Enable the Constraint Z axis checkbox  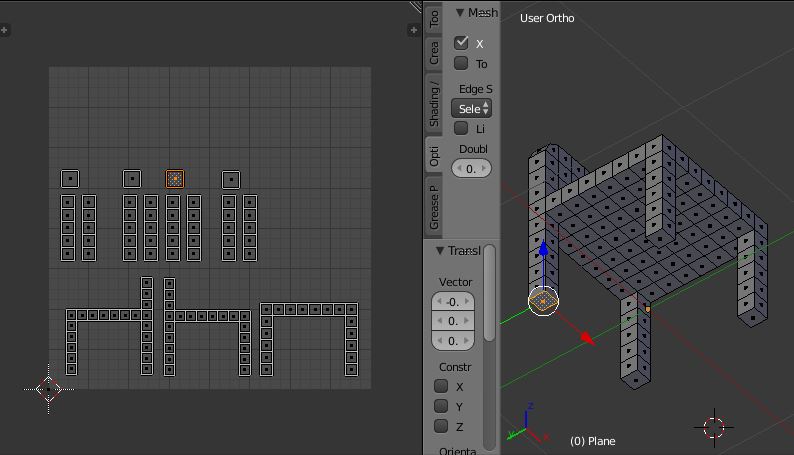coord(441,426)
